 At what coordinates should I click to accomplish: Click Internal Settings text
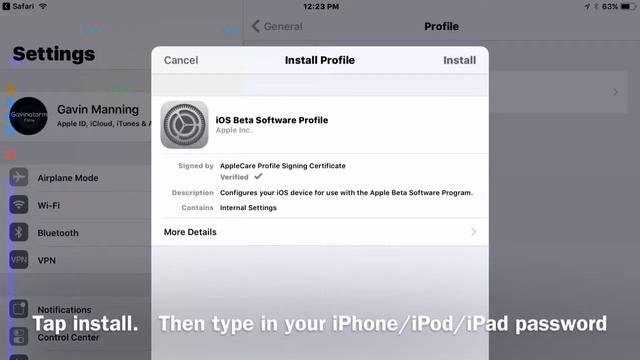pyautogui.click(x=248, y=208)
